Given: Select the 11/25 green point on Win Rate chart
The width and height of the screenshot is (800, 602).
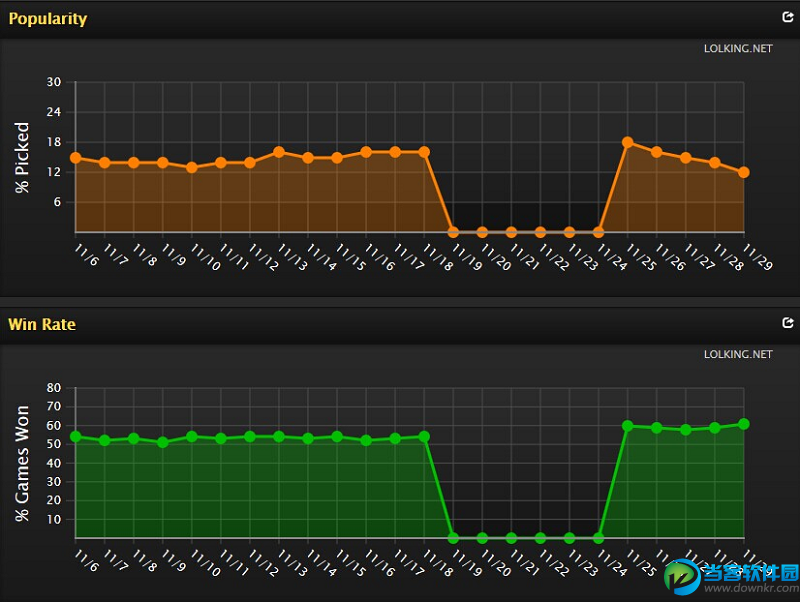Looking at the screenshot, I should tap(628, 425).
